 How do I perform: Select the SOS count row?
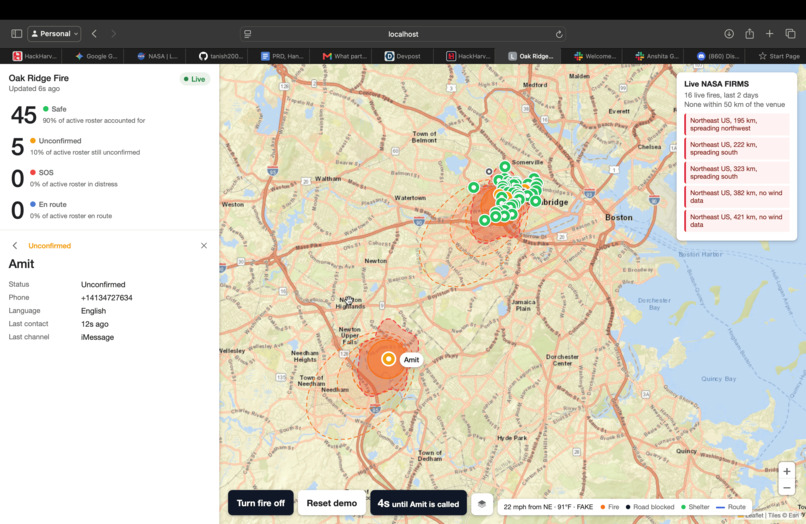[109, 178]
